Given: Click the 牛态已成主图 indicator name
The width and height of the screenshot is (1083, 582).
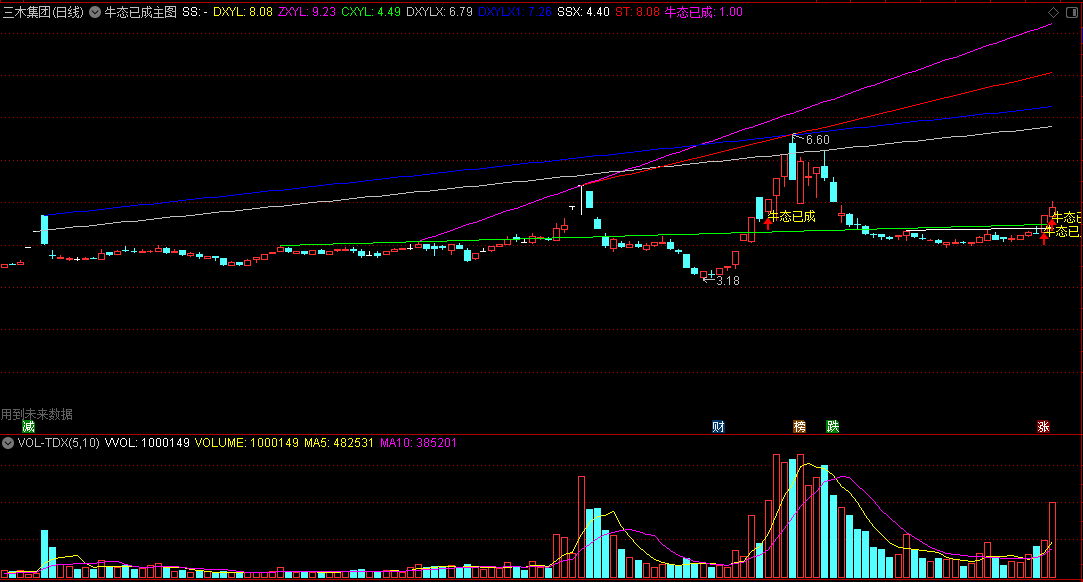Looking at the screenshot, I should 140,12.
